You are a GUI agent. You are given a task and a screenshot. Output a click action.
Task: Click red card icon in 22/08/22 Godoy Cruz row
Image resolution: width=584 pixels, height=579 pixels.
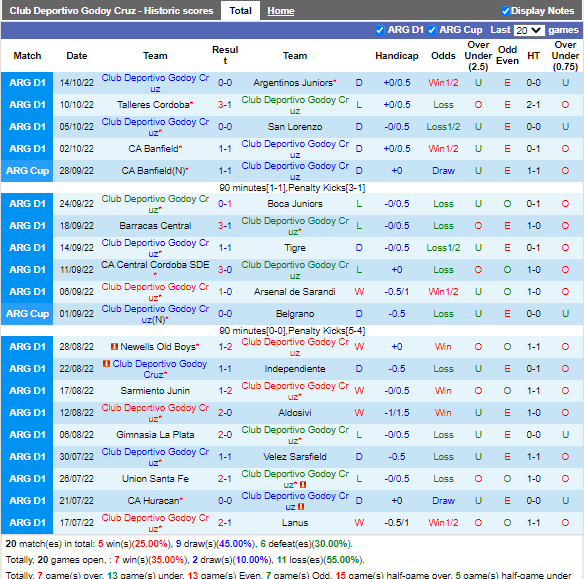point(107,363)
